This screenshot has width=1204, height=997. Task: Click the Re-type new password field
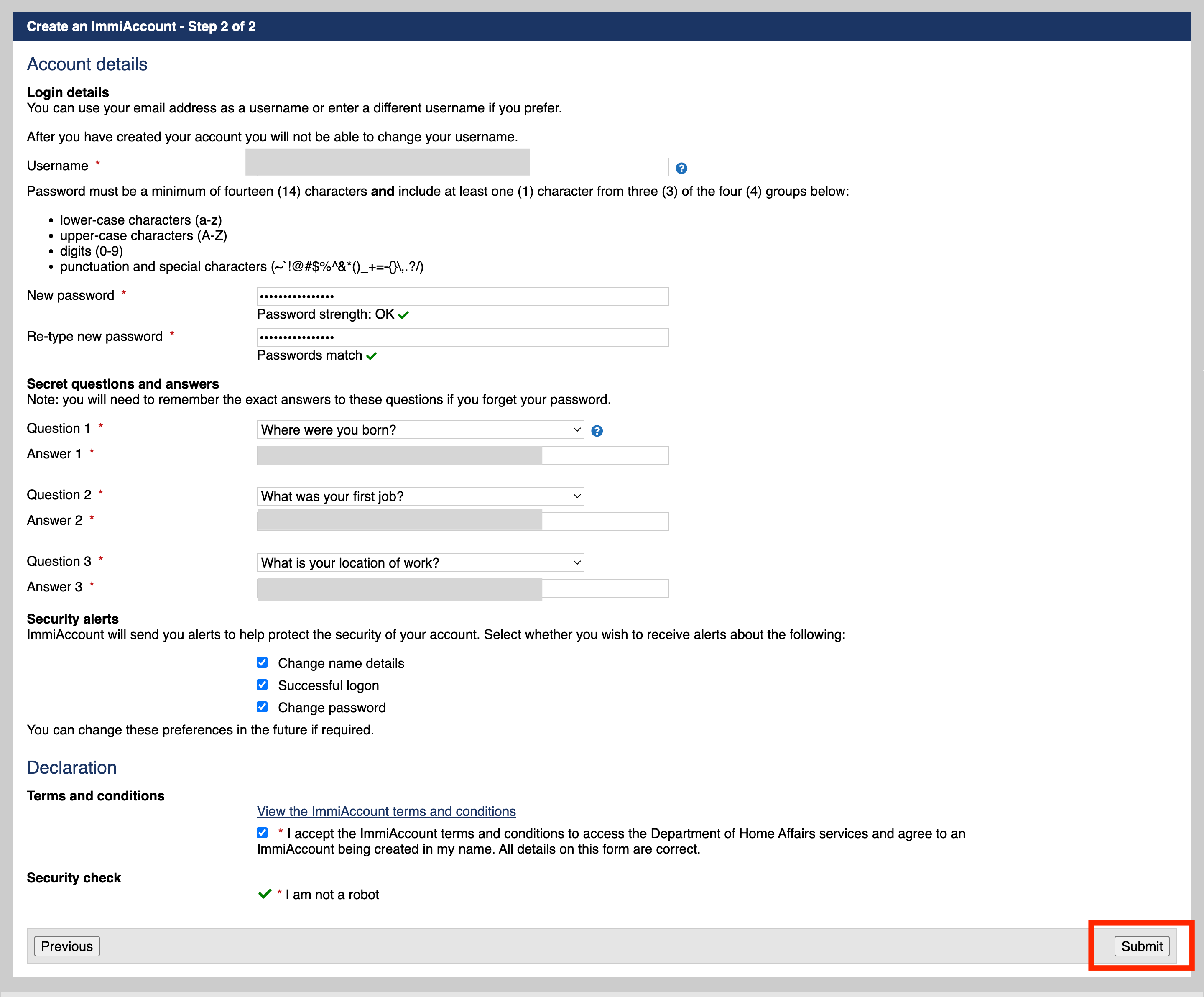tap(462, 337)
